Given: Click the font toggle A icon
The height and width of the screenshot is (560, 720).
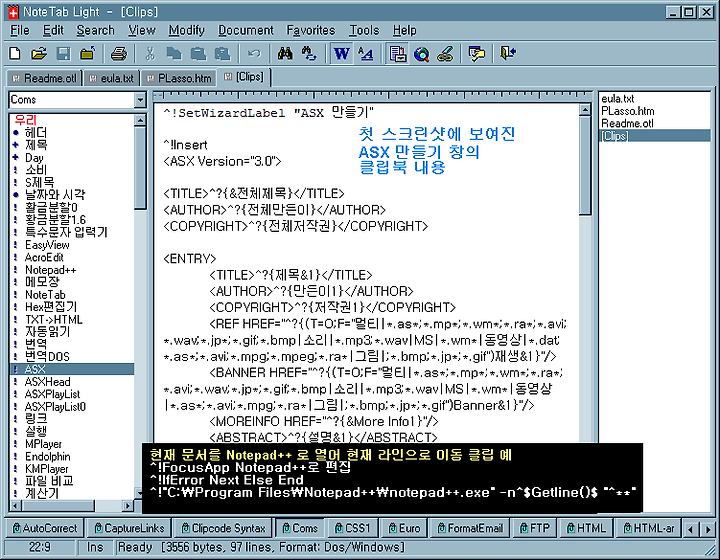Looking at the screenshot, I should pyautogui.click(x=366, y=54).
